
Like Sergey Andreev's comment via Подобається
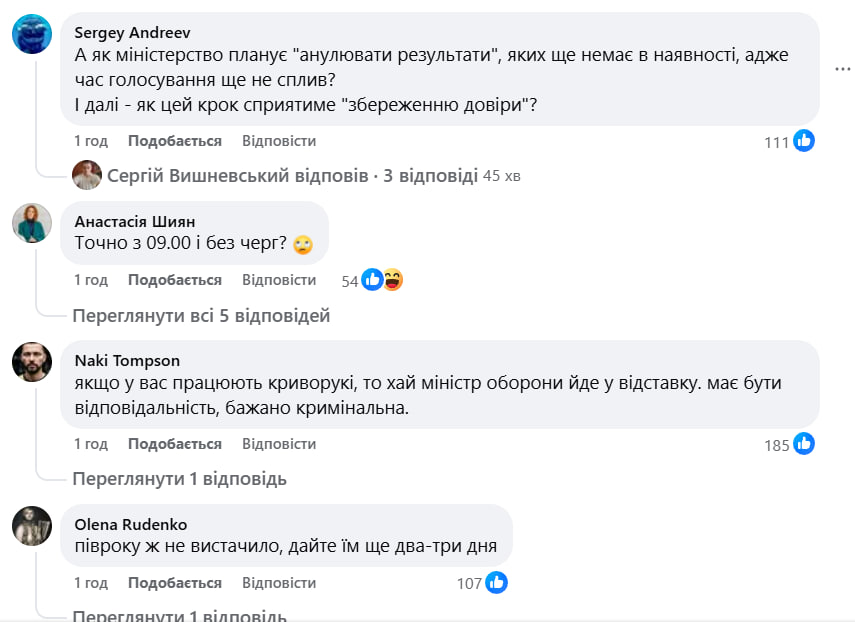[x=175, y=141]
